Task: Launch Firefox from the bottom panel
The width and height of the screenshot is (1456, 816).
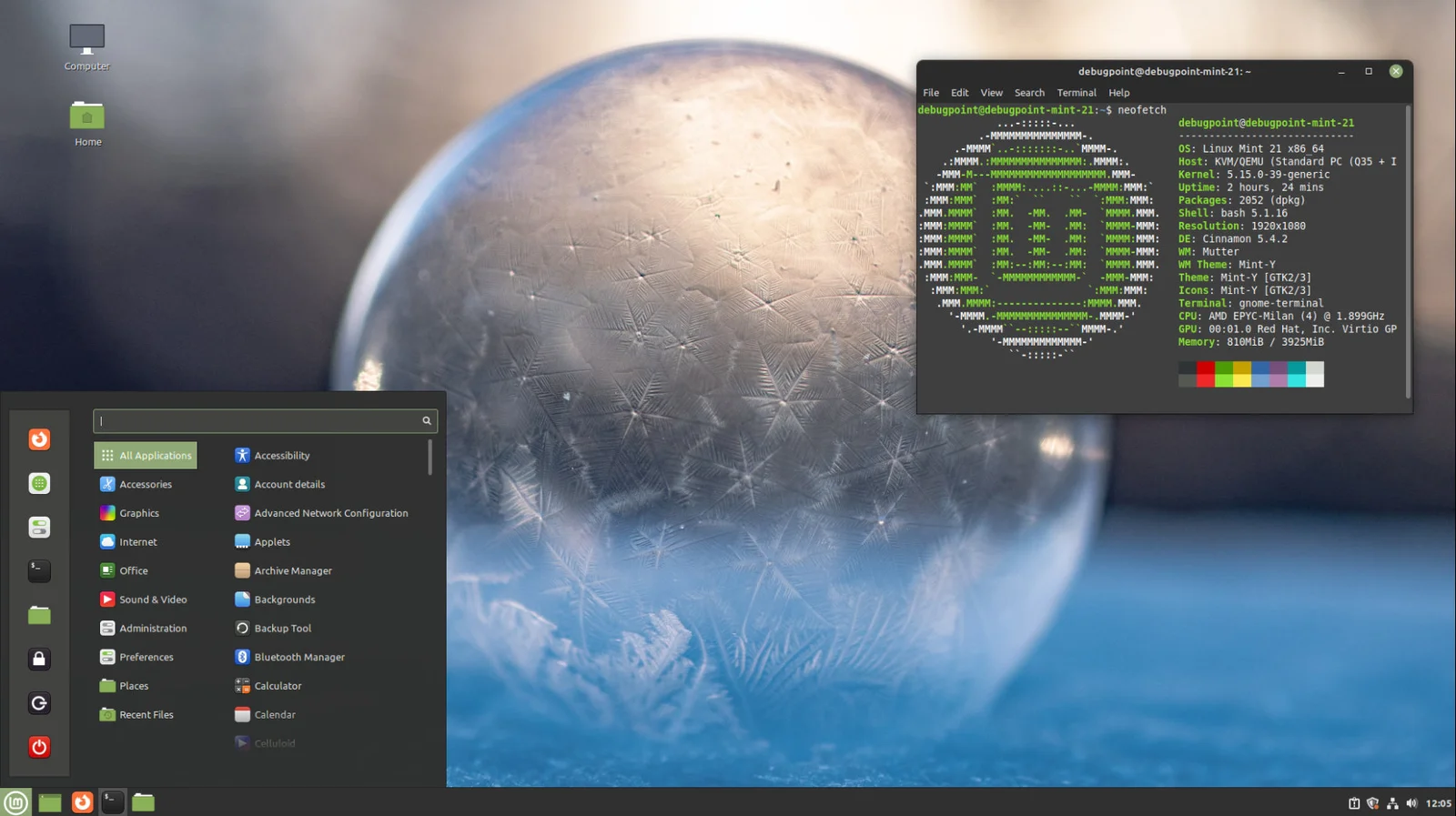Action: pos(82,802)
